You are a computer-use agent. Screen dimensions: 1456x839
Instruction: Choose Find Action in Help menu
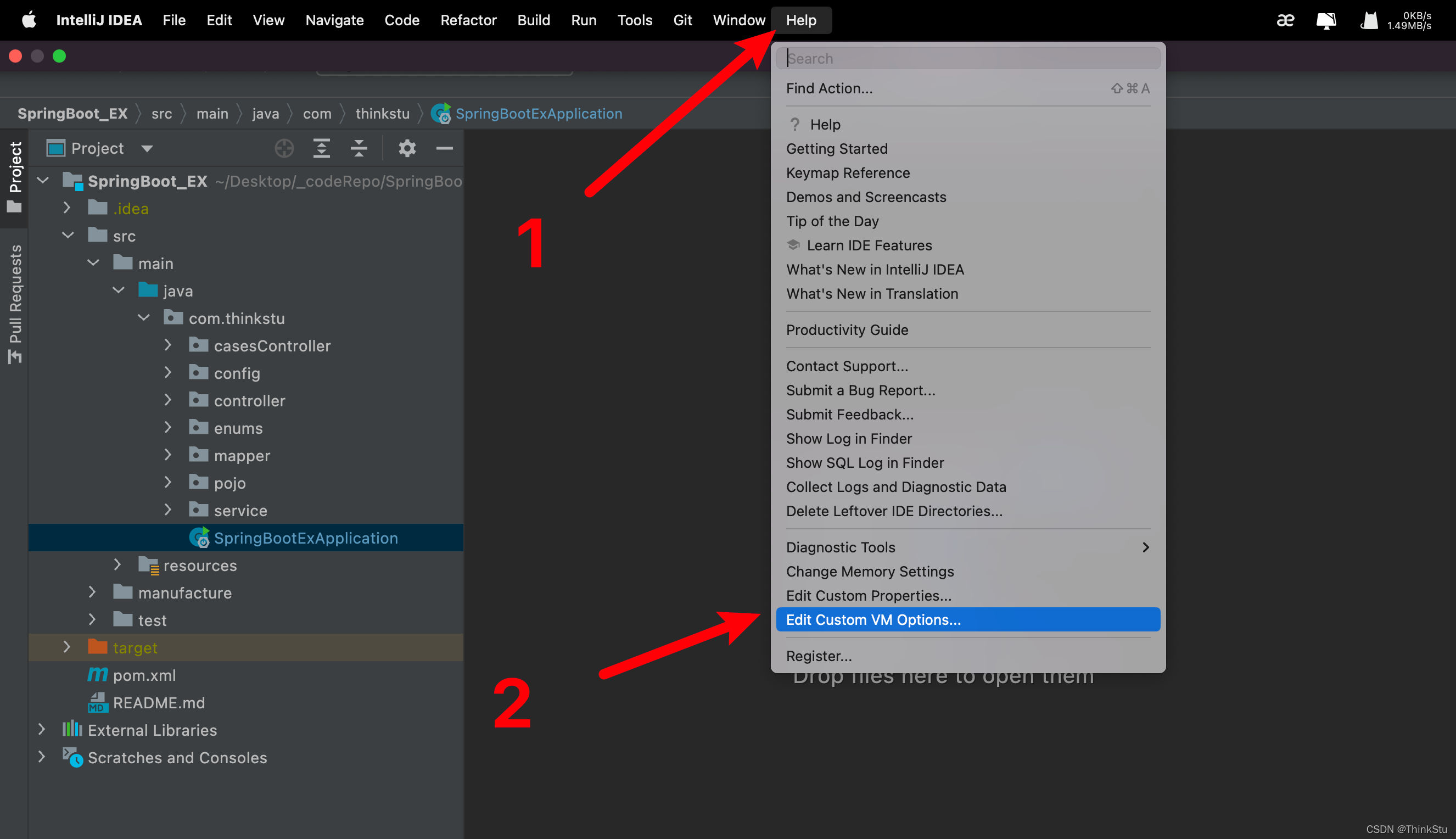pos(967,88)
